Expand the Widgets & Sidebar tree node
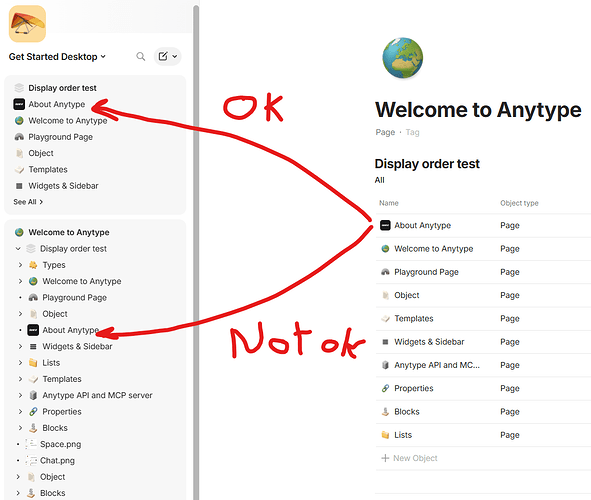 pyautogui.click(x=20, y=346)
